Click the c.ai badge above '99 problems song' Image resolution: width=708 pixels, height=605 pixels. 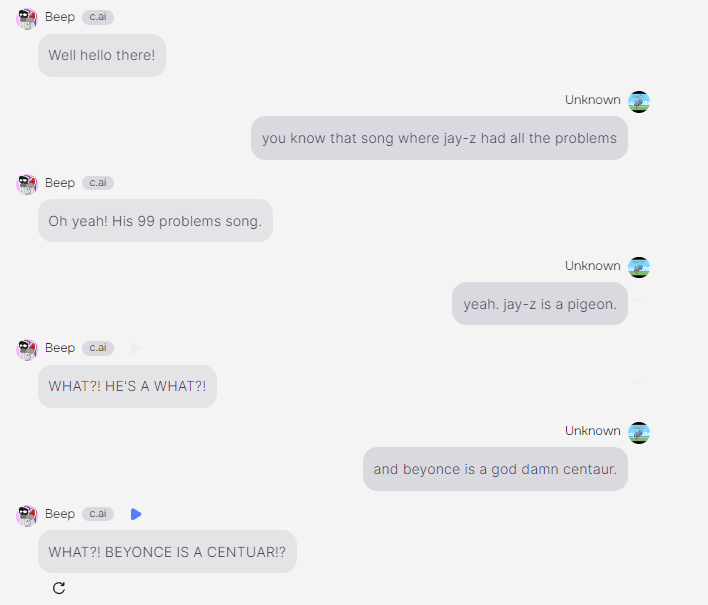click(98, 183)
